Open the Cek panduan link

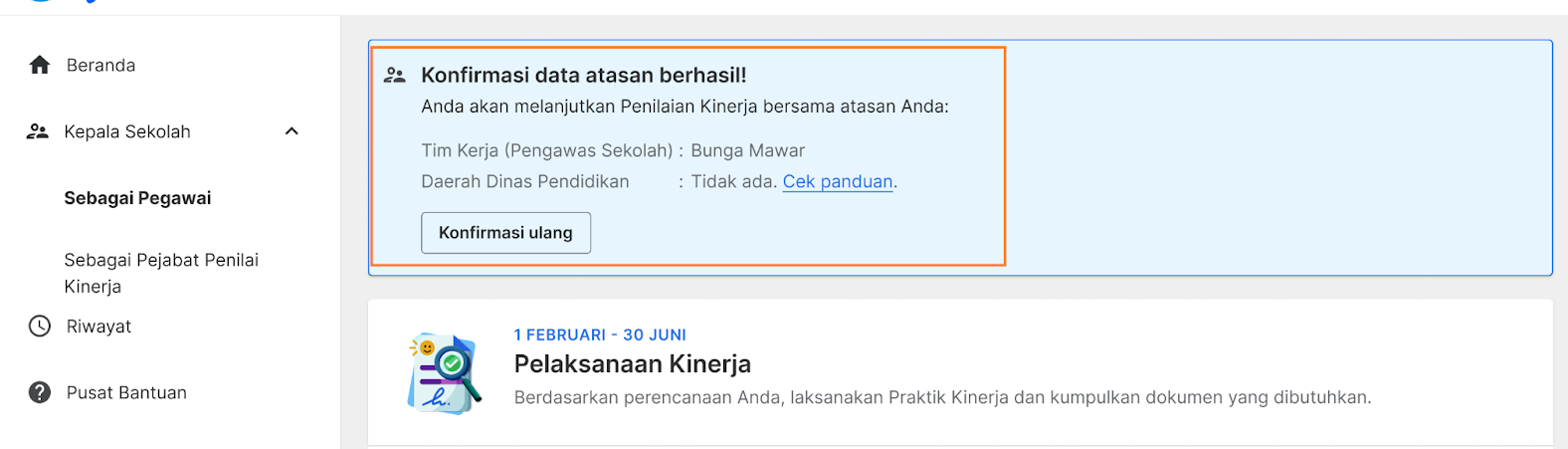[838, 181]
